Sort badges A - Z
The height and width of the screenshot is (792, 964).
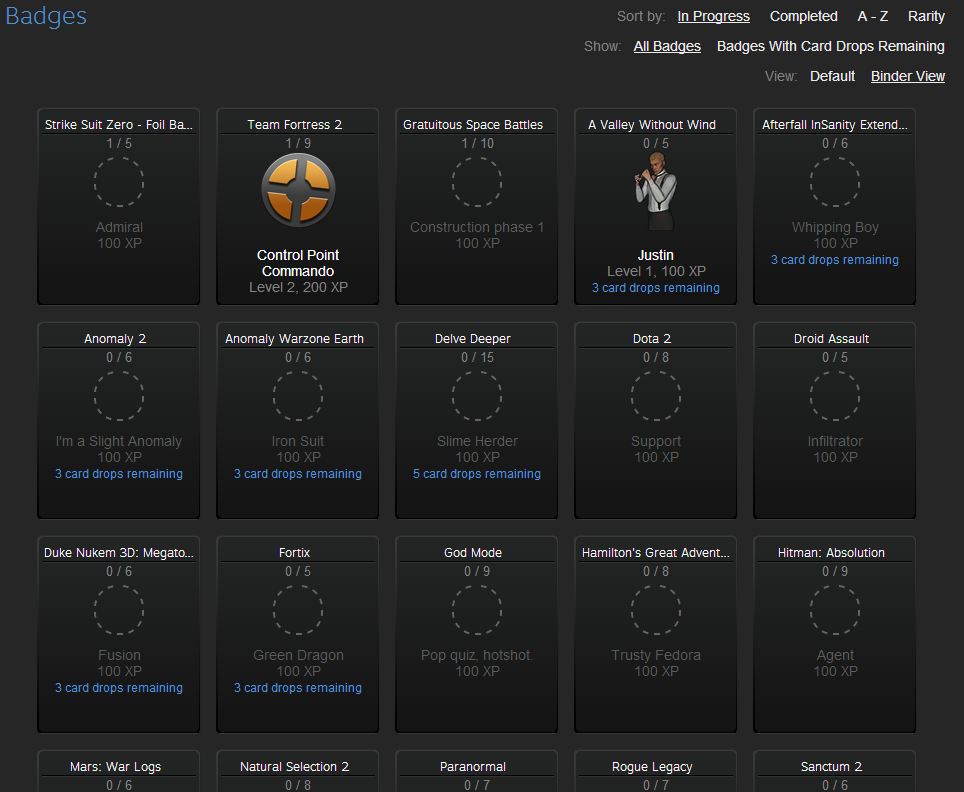click(873, 17)
